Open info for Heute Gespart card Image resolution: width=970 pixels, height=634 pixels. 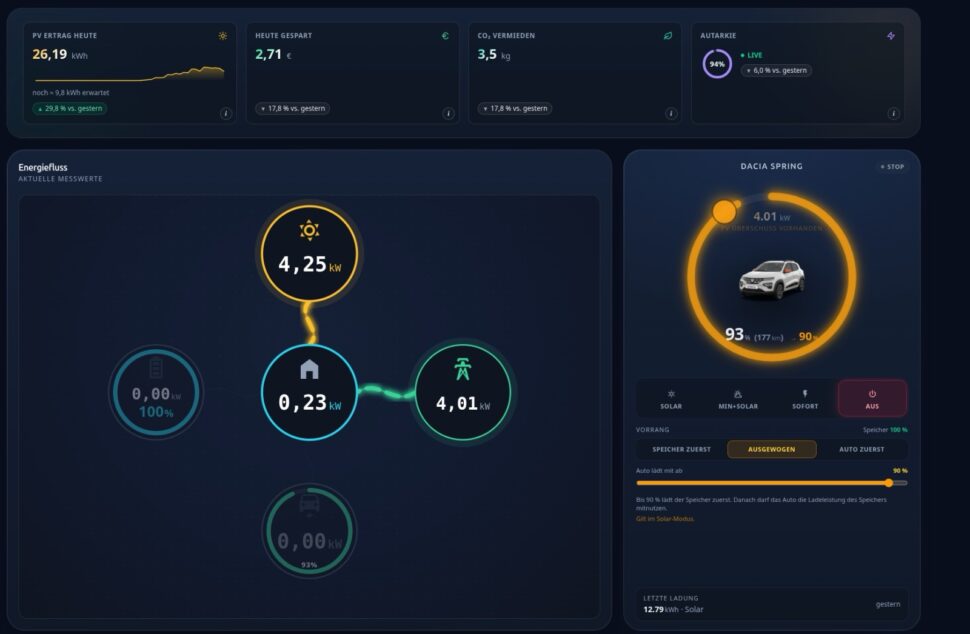pos(449,113)
